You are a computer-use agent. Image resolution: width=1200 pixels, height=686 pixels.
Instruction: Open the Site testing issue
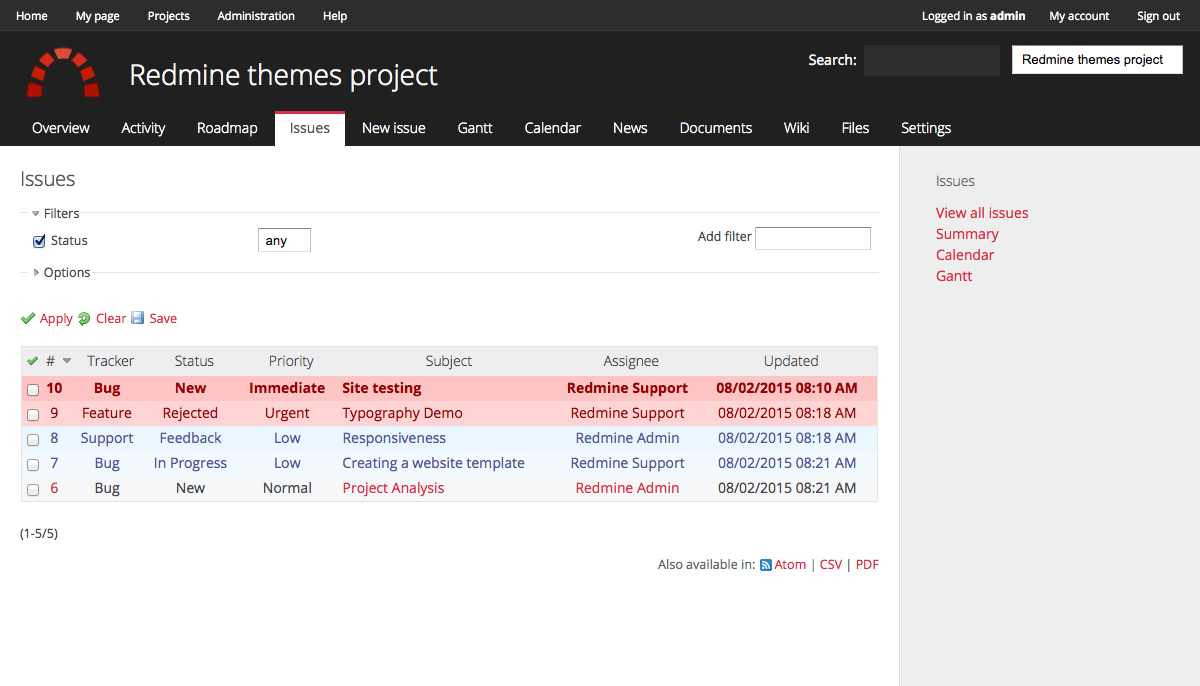tap(382, 388)
